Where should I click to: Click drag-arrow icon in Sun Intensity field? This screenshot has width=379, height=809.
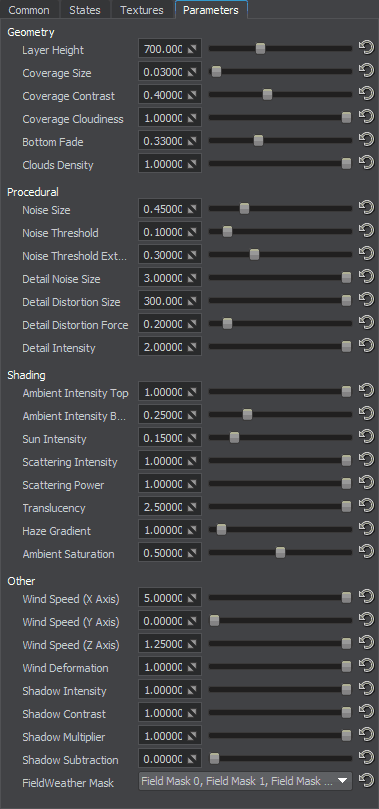click(192, 438)
